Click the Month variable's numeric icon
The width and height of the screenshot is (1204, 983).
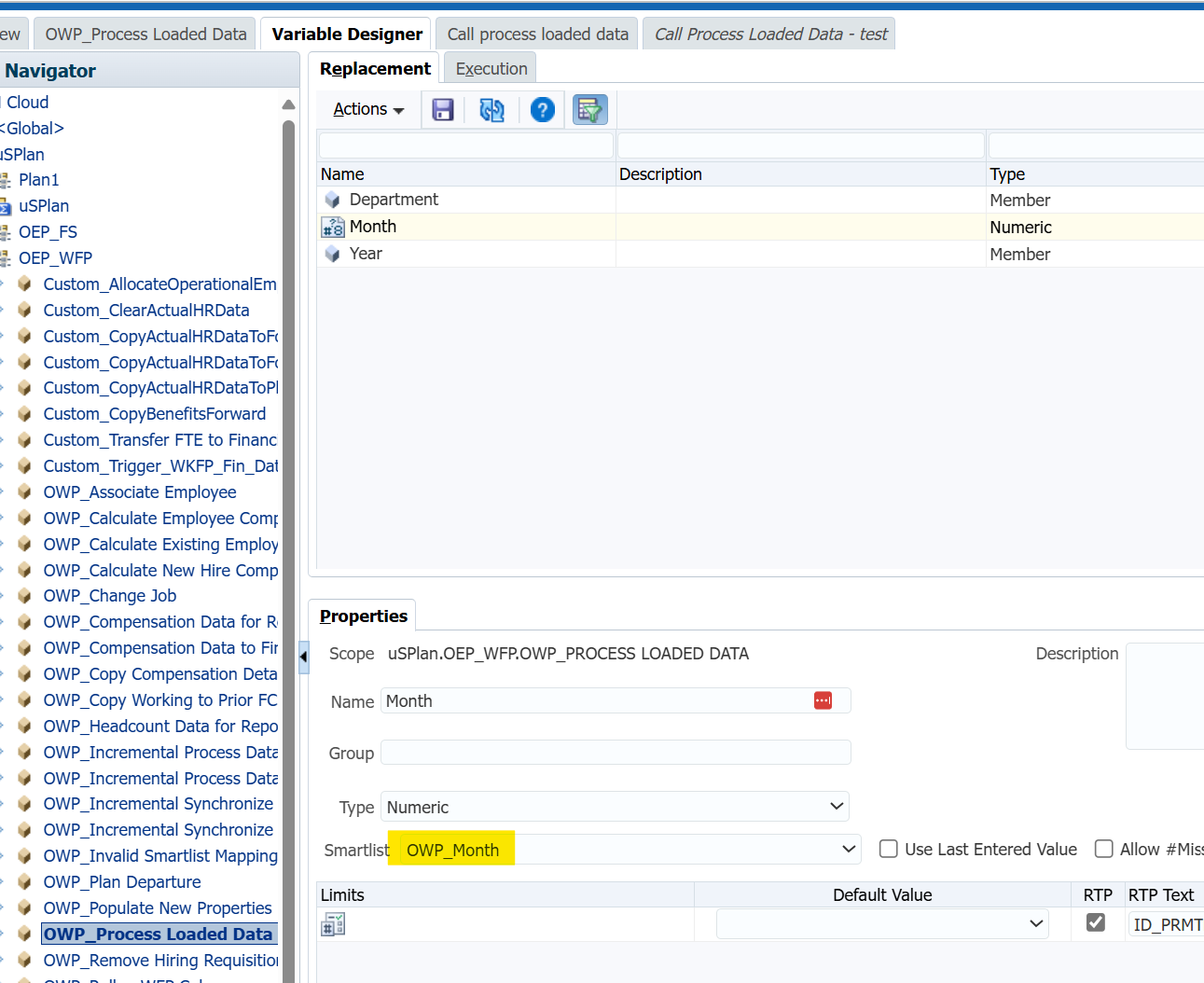pos(332,226)
